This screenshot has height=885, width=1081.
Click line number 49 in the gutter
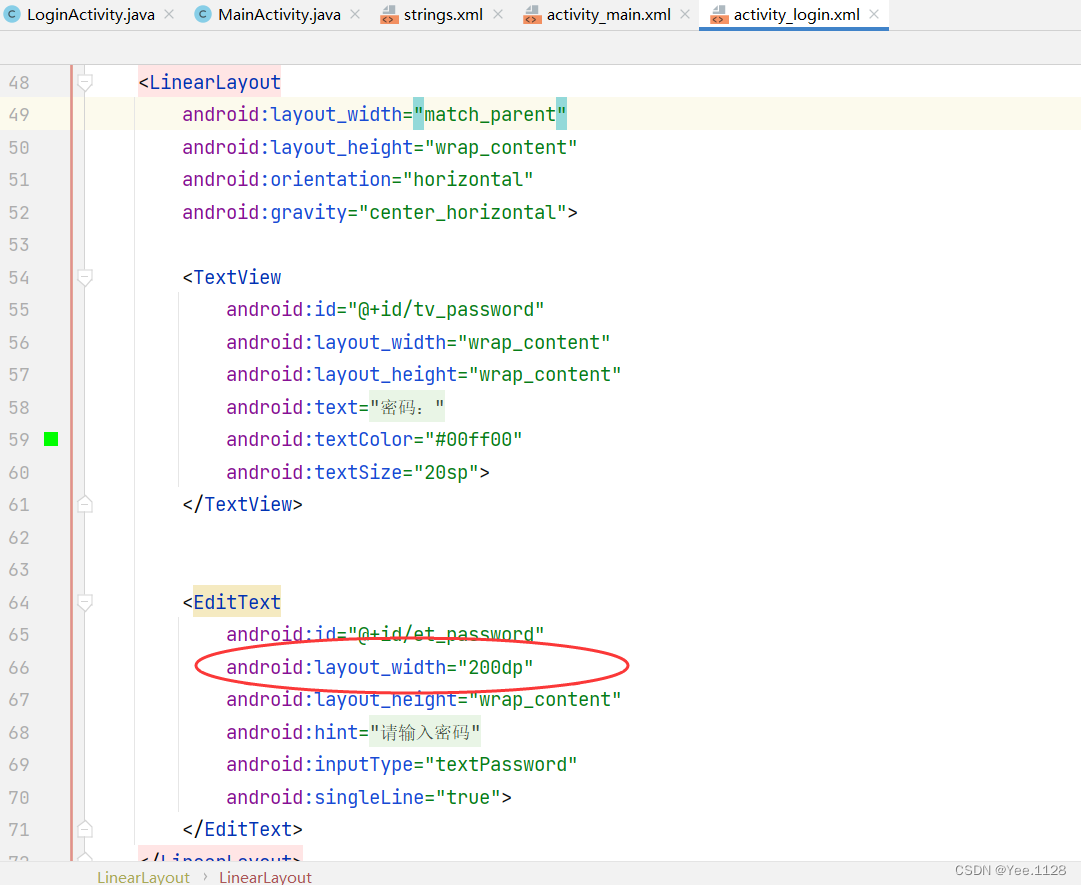tap(19, 114)
